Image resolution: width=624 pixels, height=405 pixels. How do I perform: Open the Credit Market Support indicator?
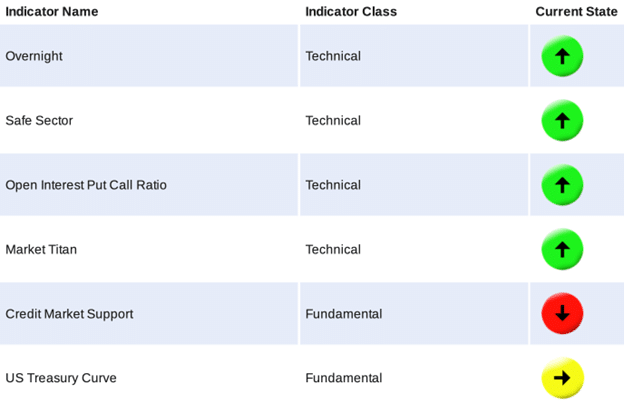[69, 314]
